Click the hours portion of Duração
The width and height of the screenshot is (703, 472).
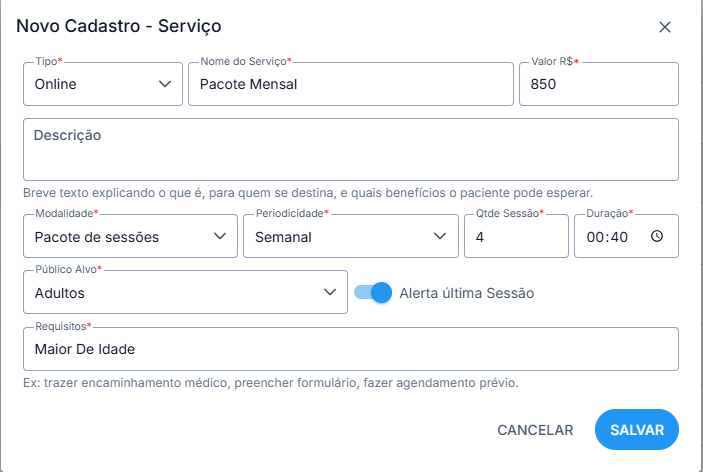pos(596,238)
